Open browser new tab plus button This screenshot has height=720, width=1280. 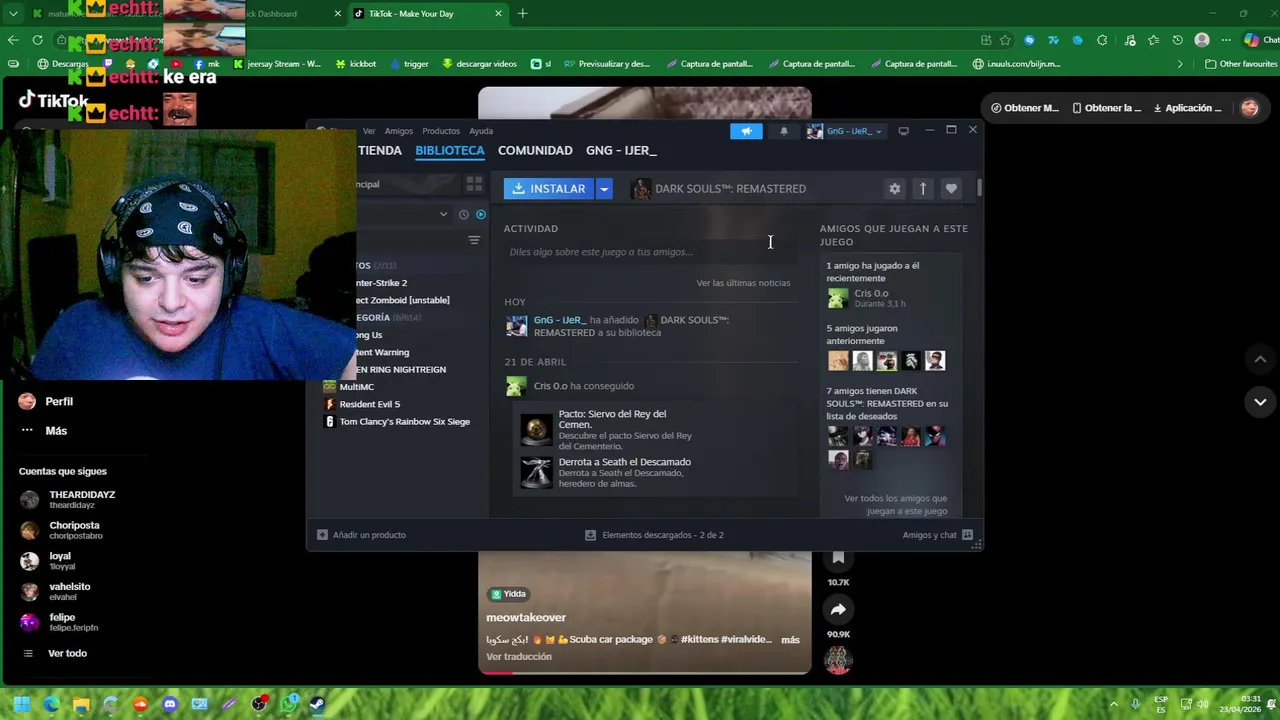522,14
